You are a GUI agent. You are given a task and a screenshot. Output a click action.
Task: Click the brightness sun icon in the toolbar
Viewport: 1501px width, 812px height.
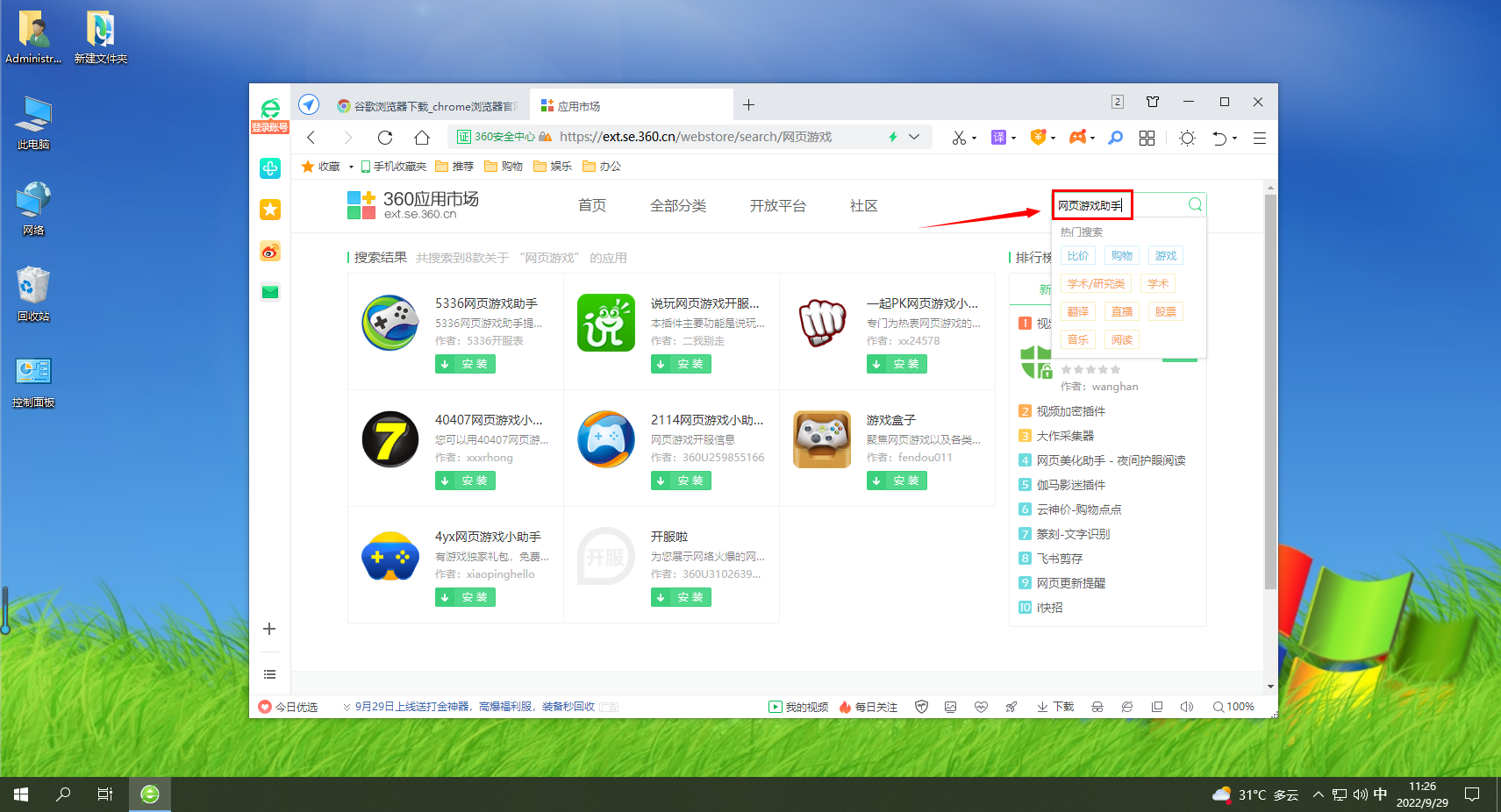point(1187,138)
